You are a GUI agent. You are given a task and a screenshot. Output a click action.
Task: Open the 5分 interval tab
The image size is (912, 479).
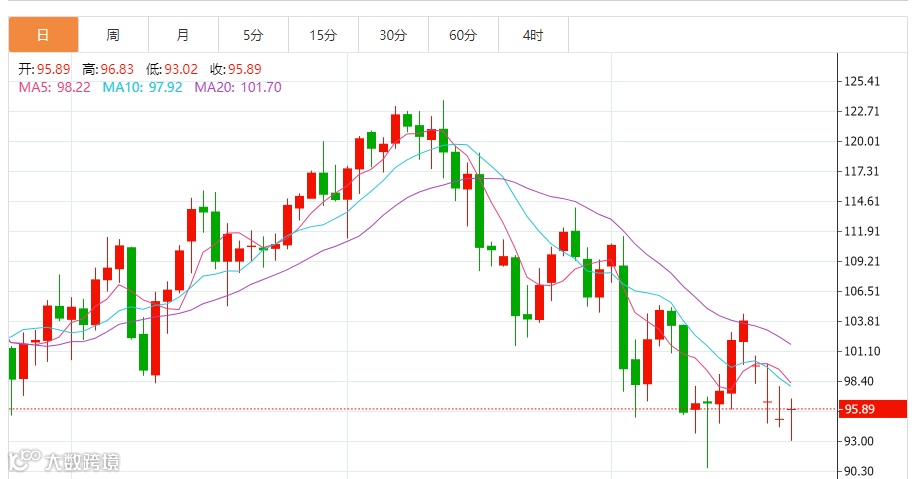click(253, 35)
